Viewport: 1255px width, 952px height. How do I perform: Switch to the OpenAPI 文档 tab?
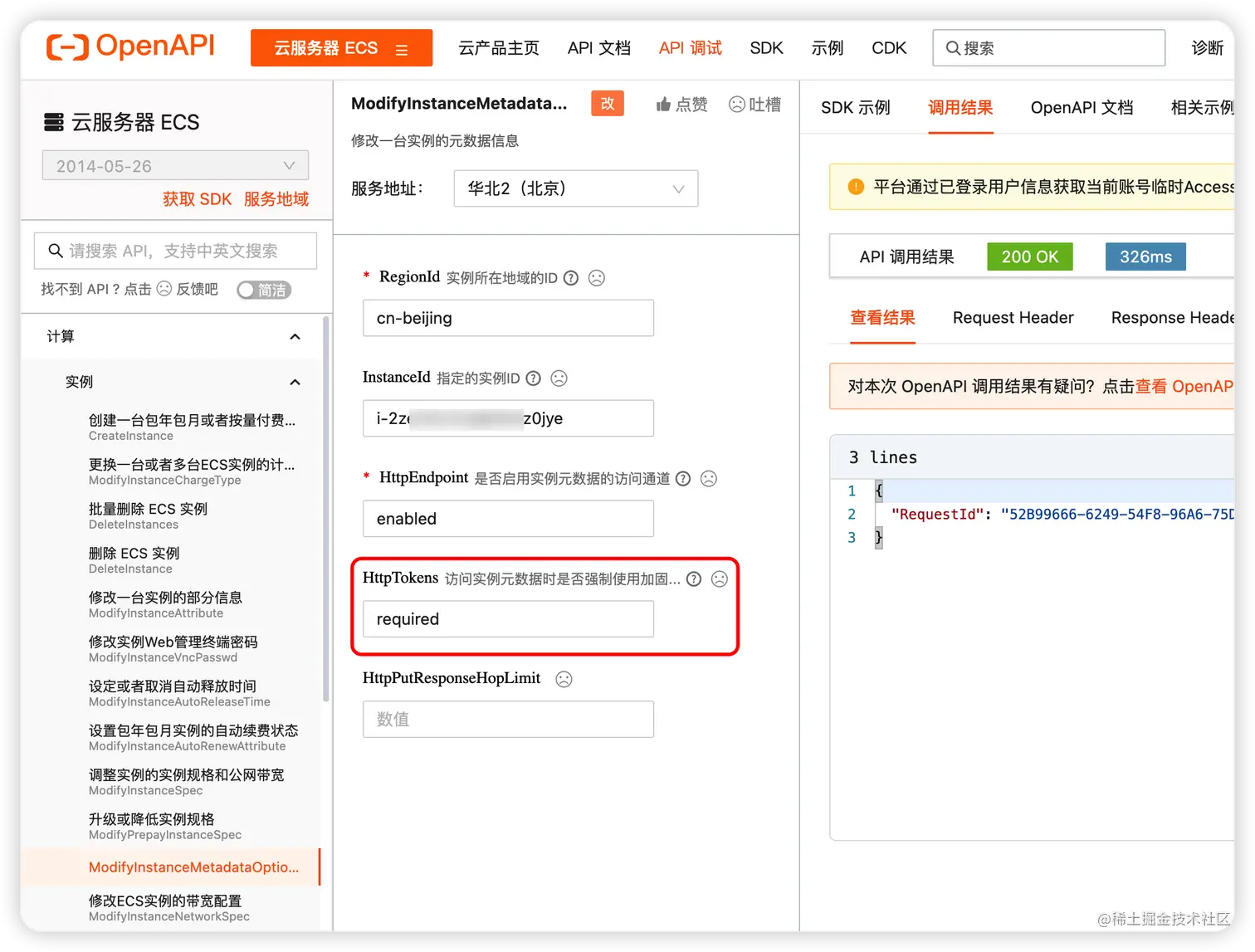[1082, 108]
